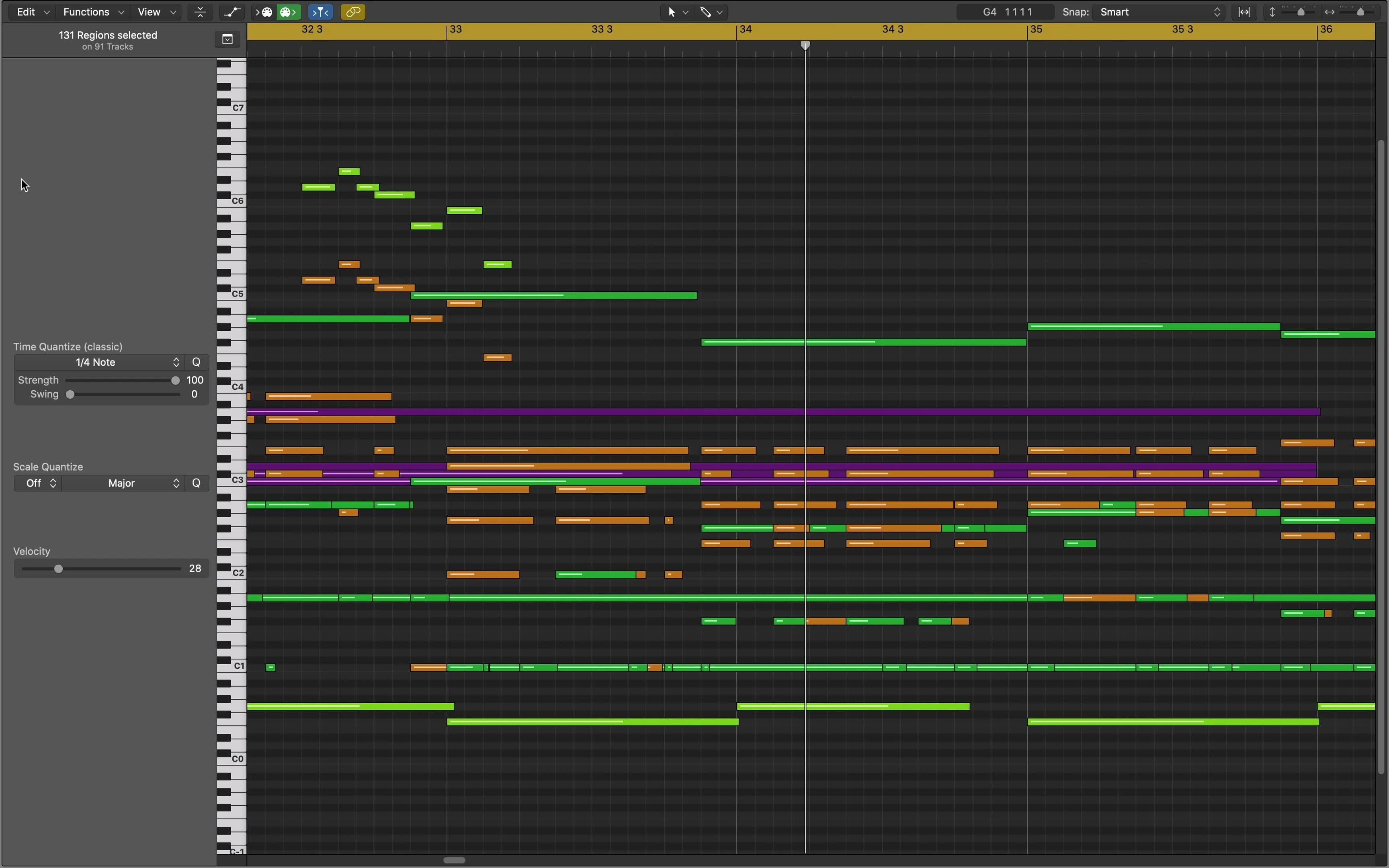Click the 34 3 ruler position
This screenshot has width=1389, height=868.
(893, 30)
